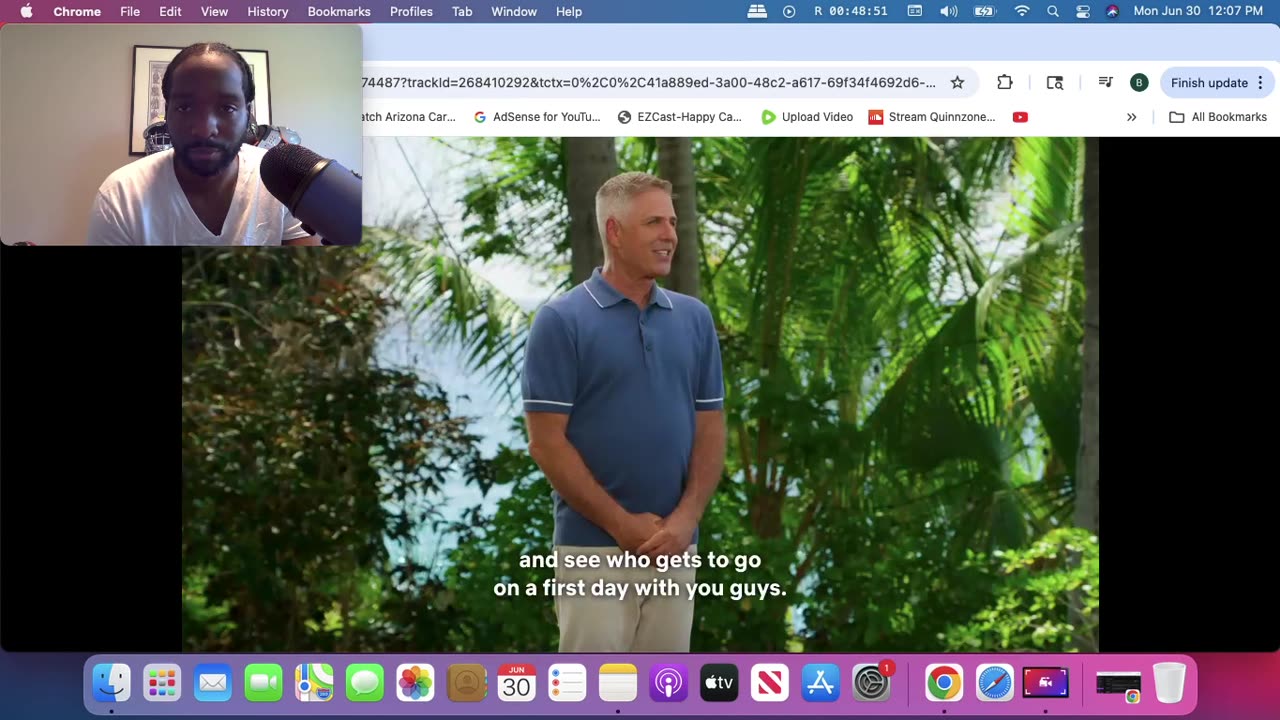Click the address bar URL field

coord(649,83)
